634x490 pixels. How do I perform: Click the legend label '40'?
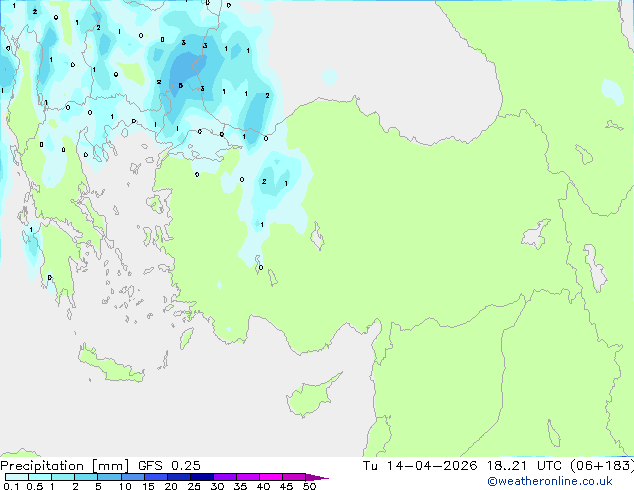(263, 486)
